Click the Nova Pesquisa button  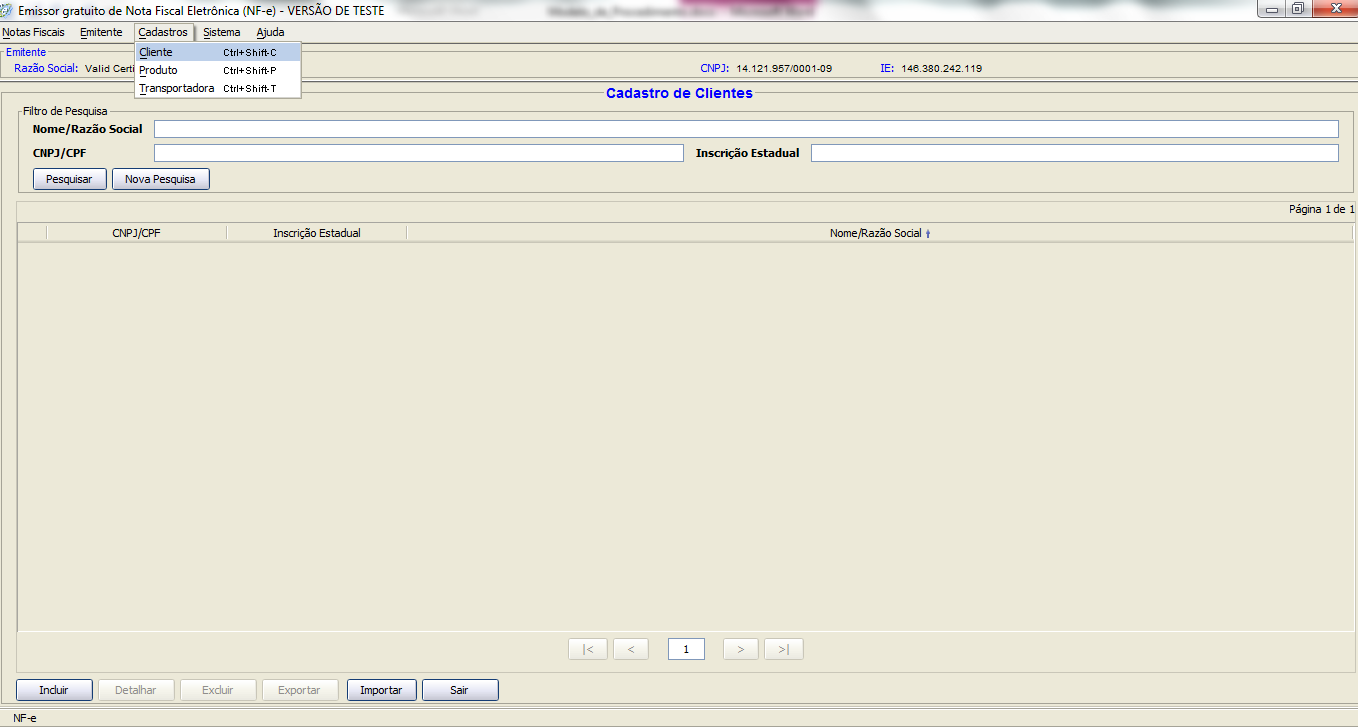click(x=160, y=179)
